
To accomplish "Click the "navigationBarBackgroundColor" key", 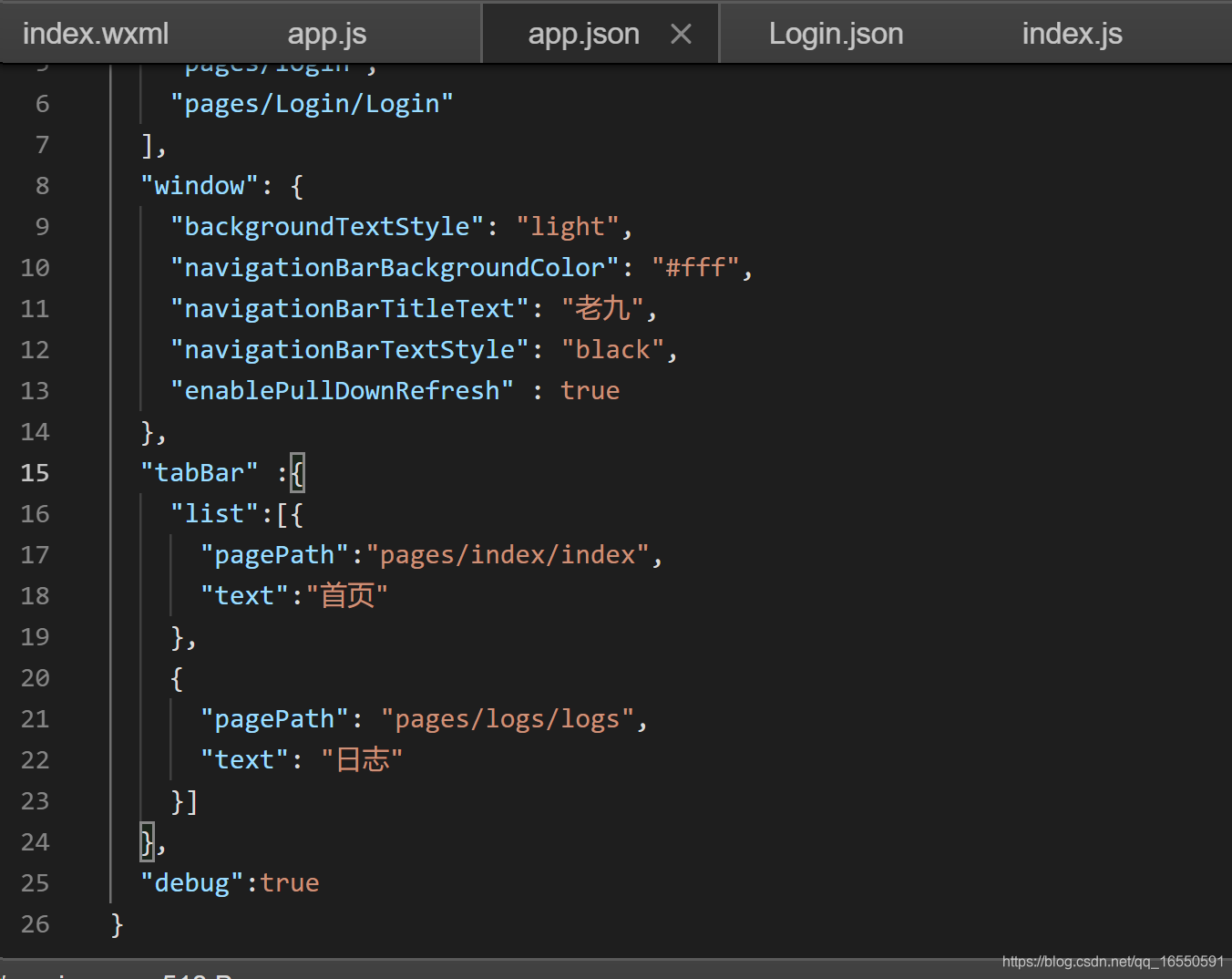I will pos(395,268).
